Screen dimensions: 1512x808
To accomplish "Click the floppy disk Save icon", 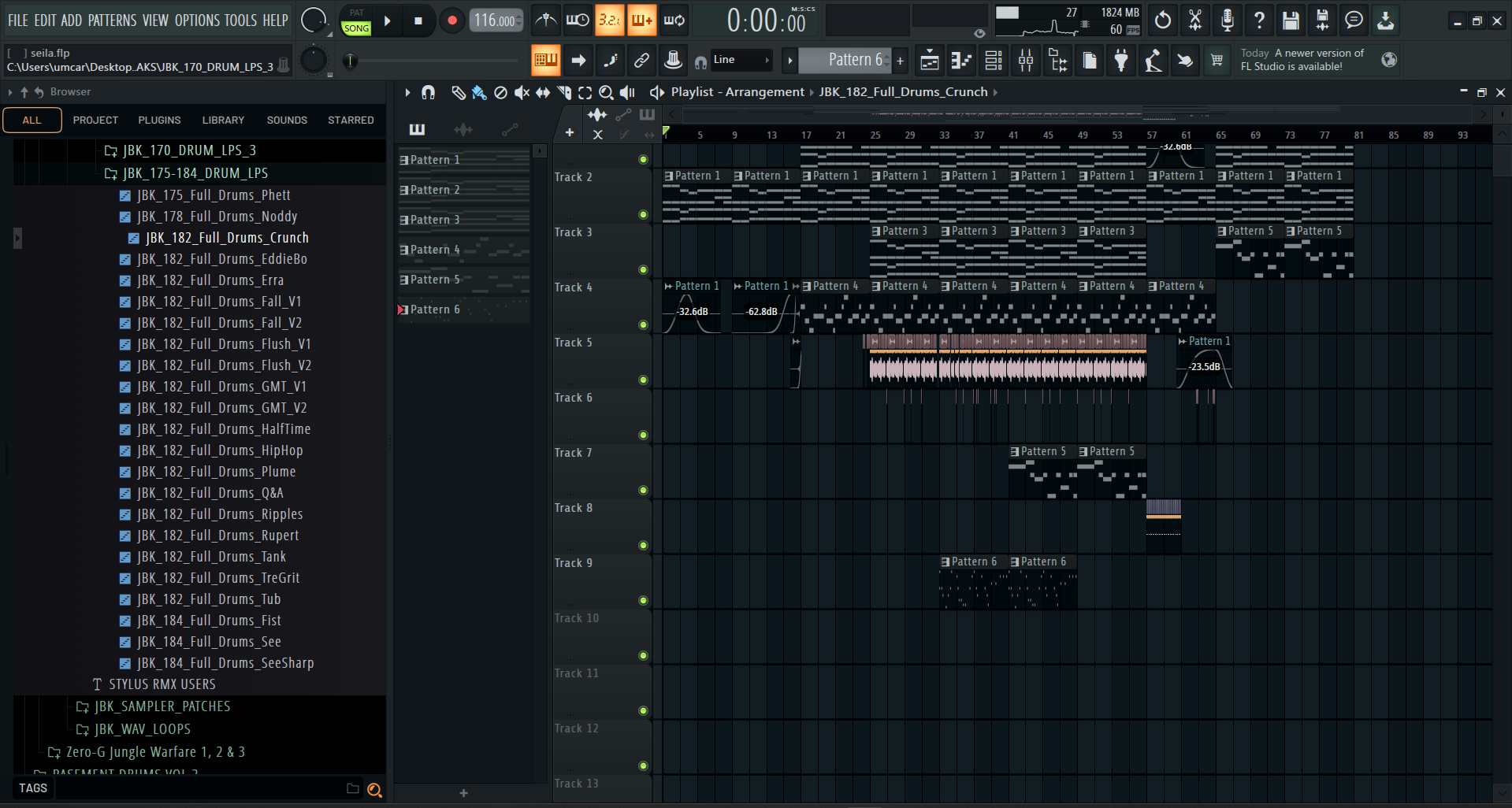I will point(1291,20).
